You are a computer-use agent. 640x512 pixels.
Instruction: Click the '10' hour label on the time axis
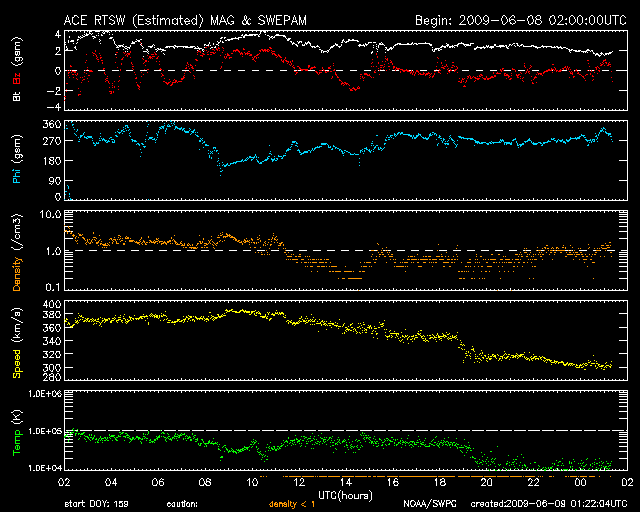(x=252, y=483)
